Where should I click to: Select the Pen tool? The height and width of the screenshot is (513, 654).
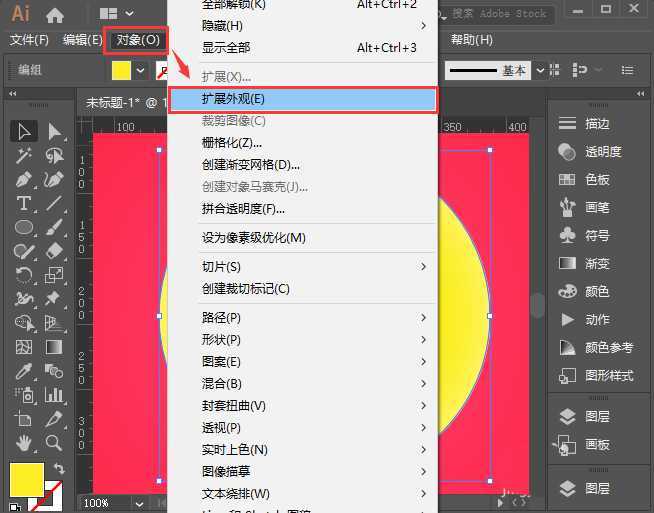[24, 180]
